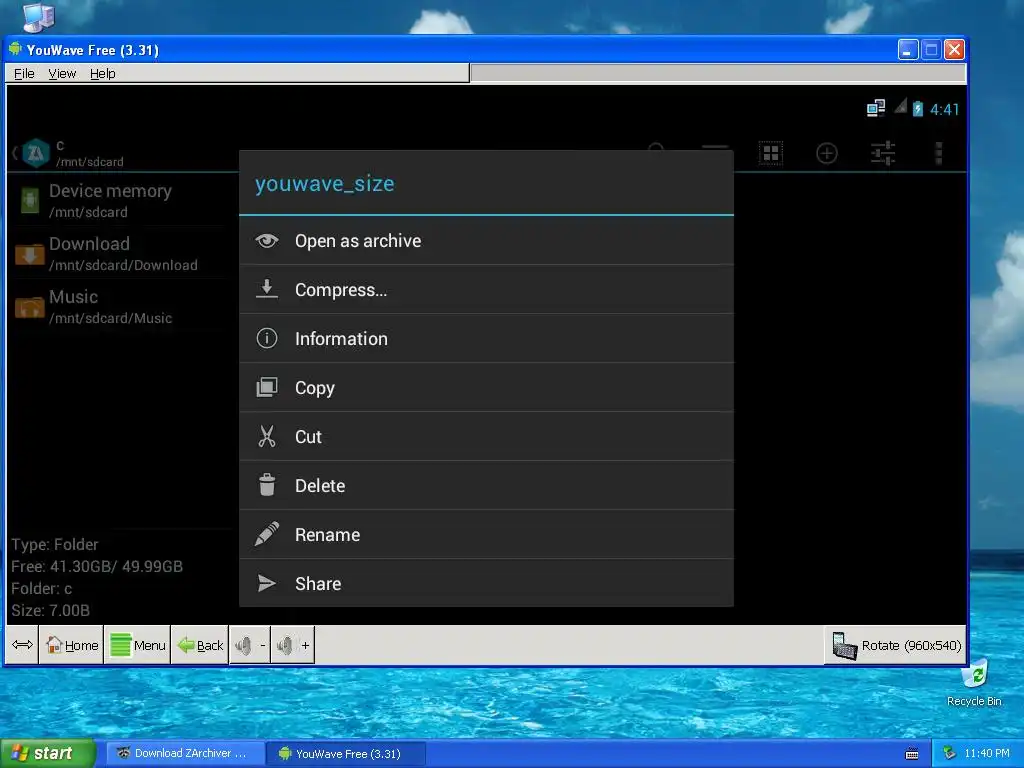1024x768 pixels.
Task: Open the three-dot overflow menu
Action: [x=938, y=153]
